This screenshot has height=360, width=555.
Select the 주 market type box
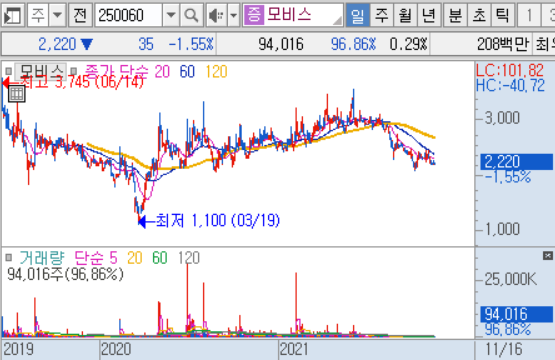[38, 16]
